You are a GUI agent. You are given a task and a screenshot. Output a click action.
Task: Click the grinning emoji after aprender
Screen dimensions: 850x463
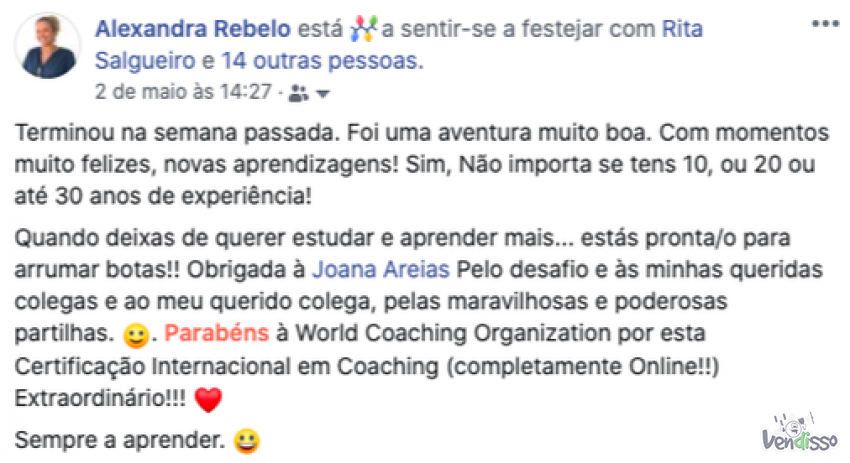point(244,438)
